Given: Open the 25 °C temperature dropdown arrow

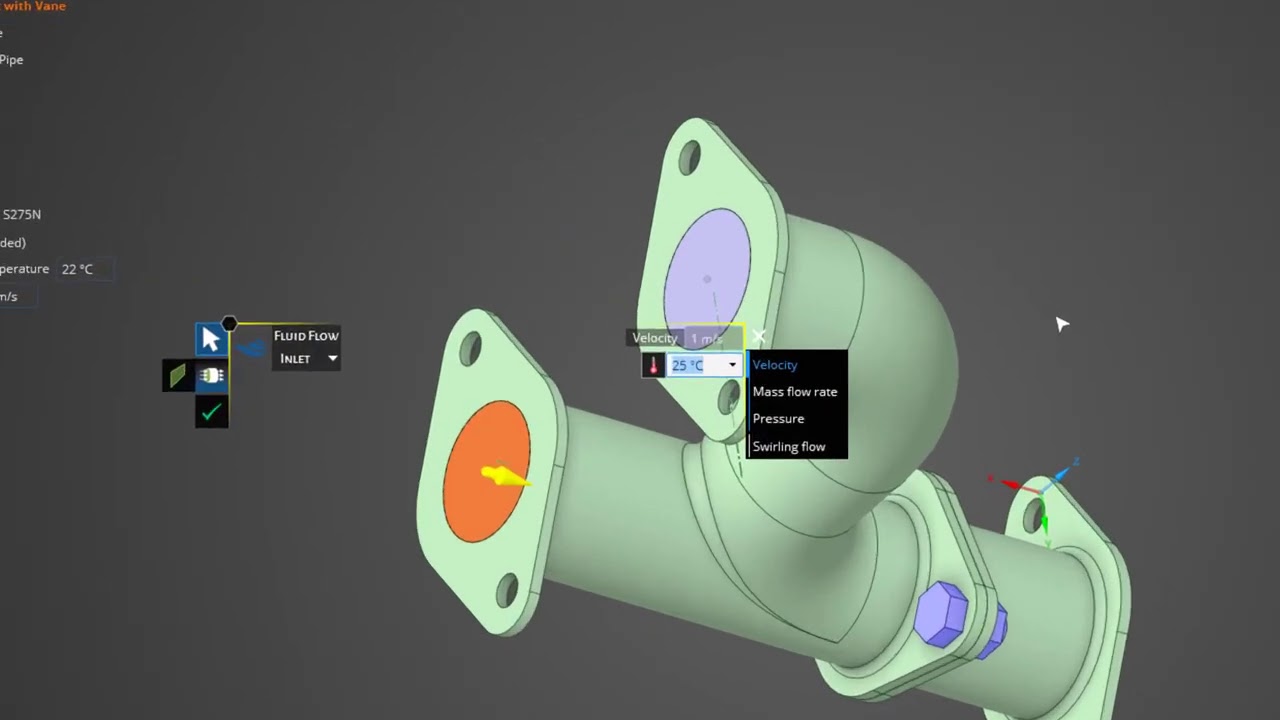Looking at the screenshot, I should 732,365.
